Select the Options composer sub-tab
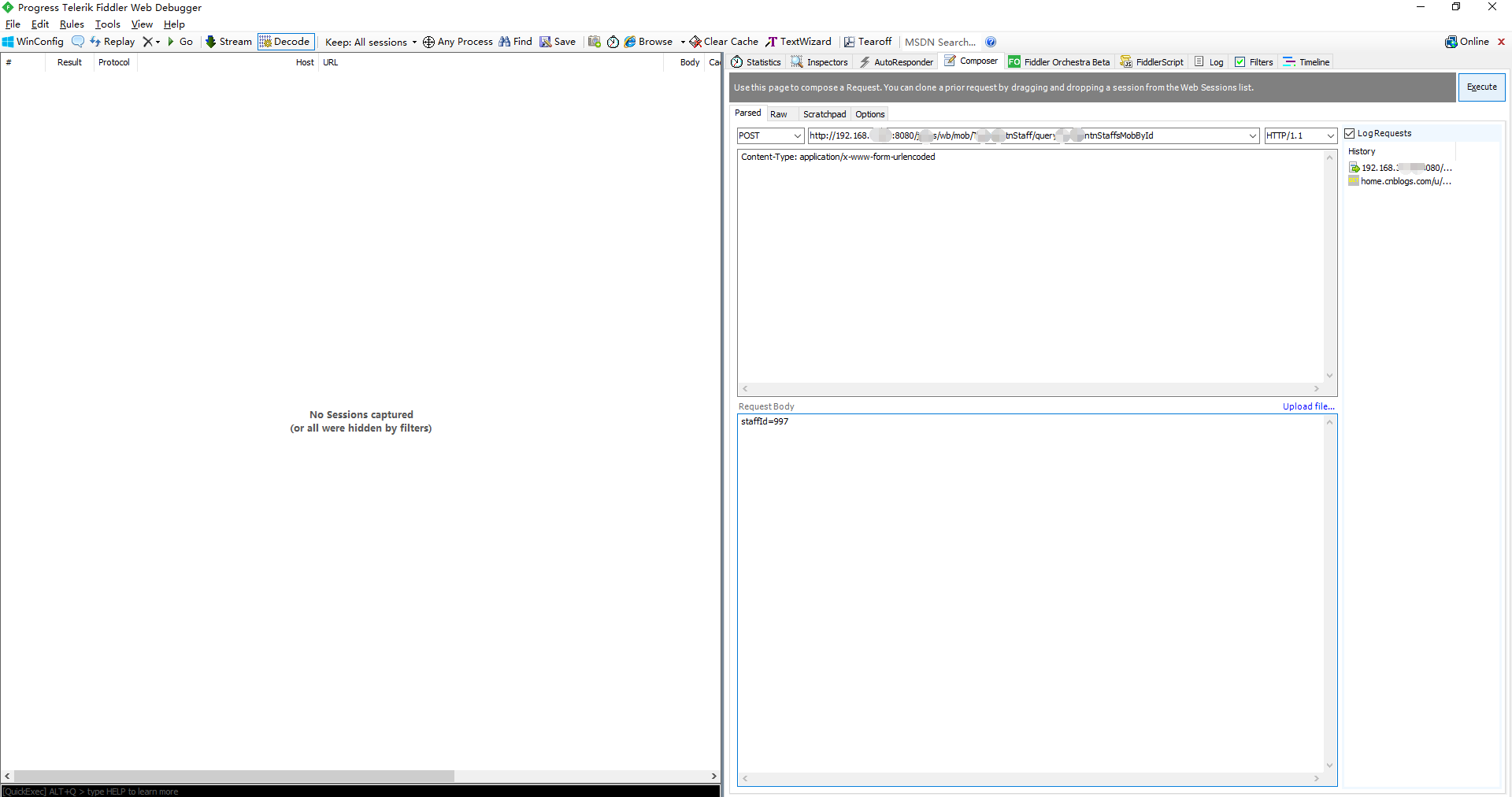The height and width of the screenshot is (797, 1512). [870, 114]
